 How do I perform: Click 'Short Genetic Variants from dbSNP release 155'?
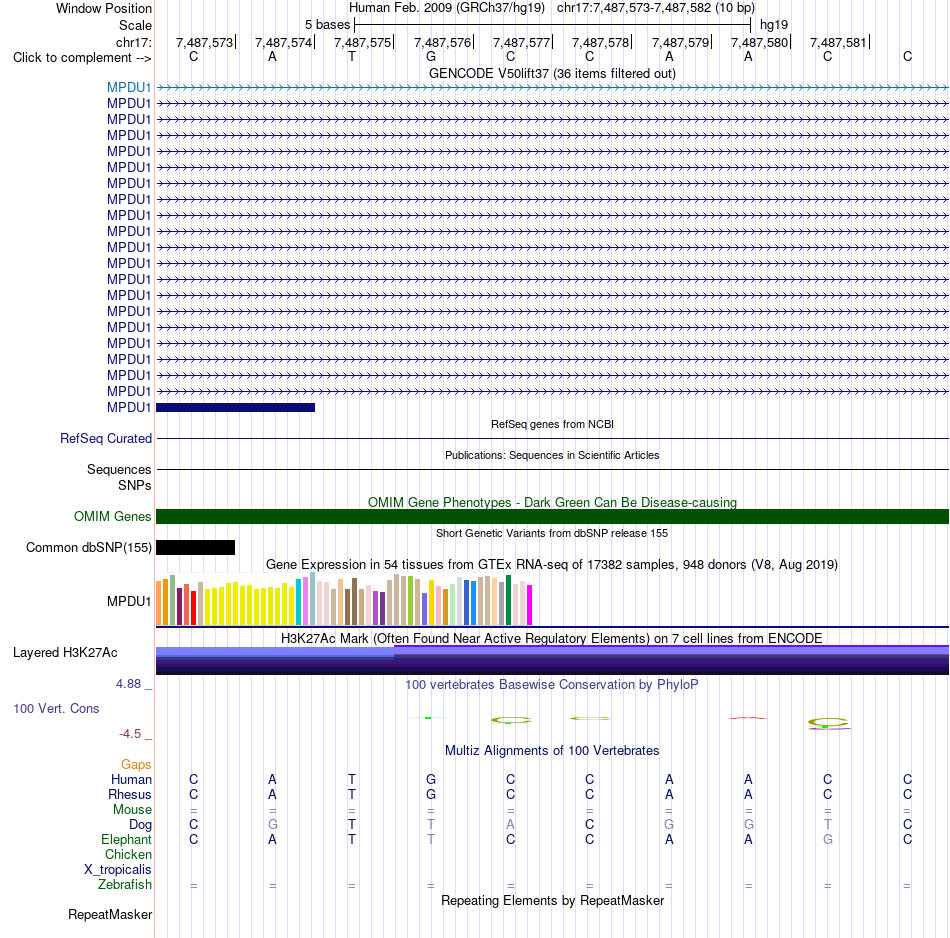(x=552, y=533)
